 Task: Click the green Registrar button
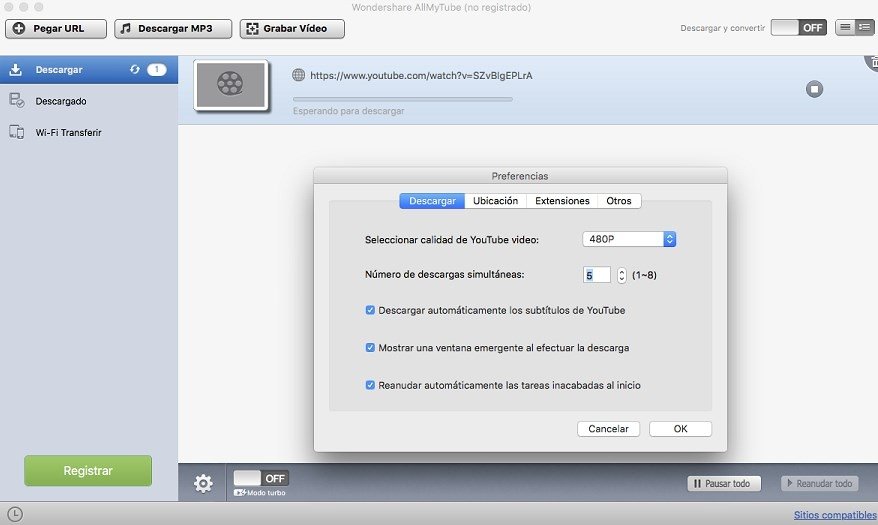click(x=88, y=471)
